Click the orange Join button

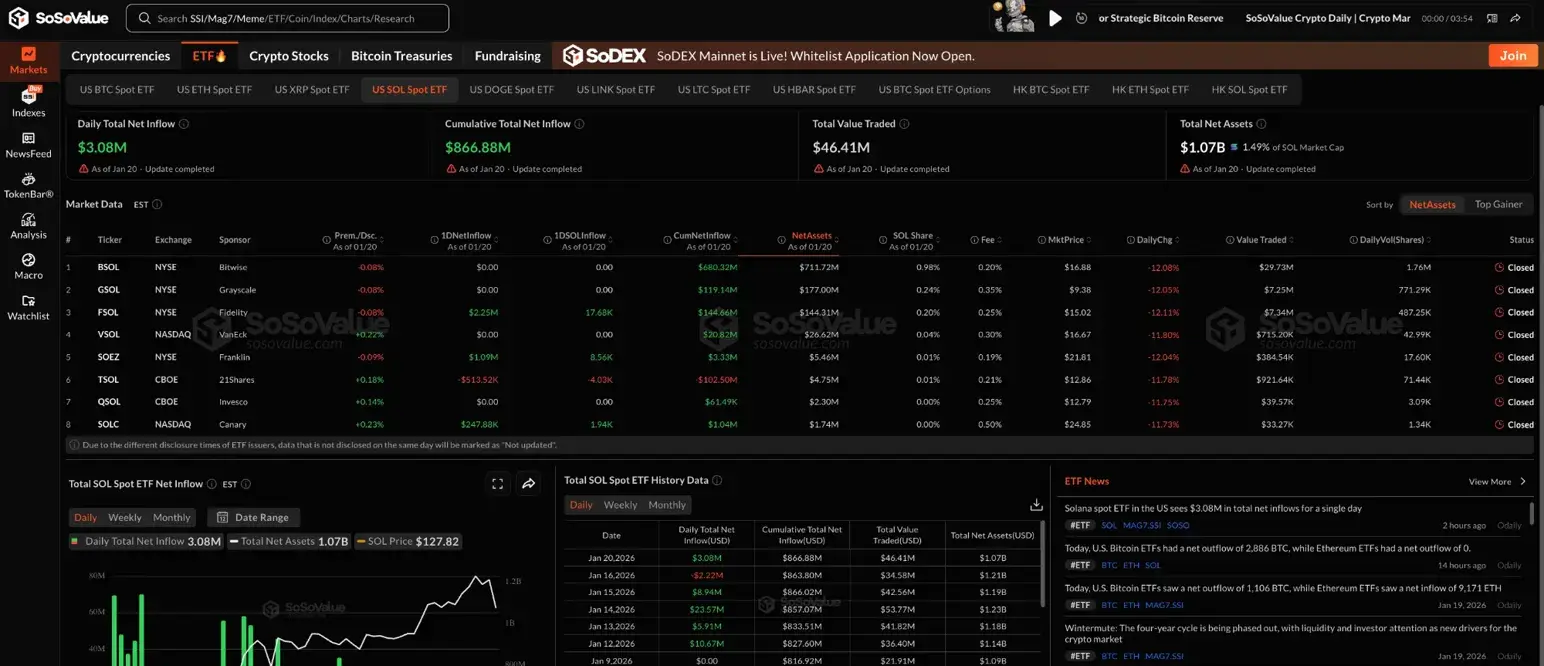coord(1512,55)
